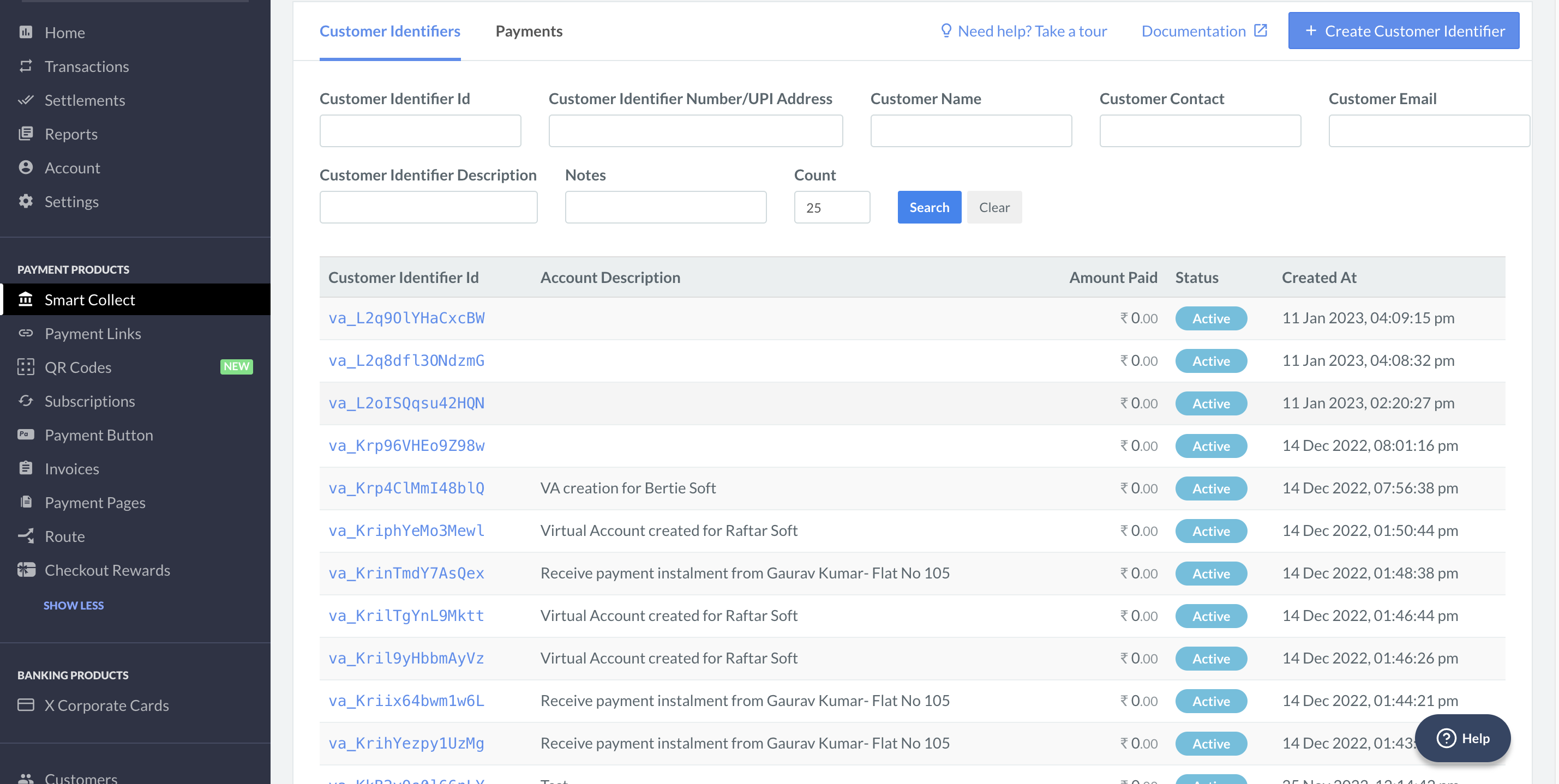Image resolution: width=1559 pixels, height=784 pixels.
Task: Click the Payment Pages icon
Action: coord(26,502)
